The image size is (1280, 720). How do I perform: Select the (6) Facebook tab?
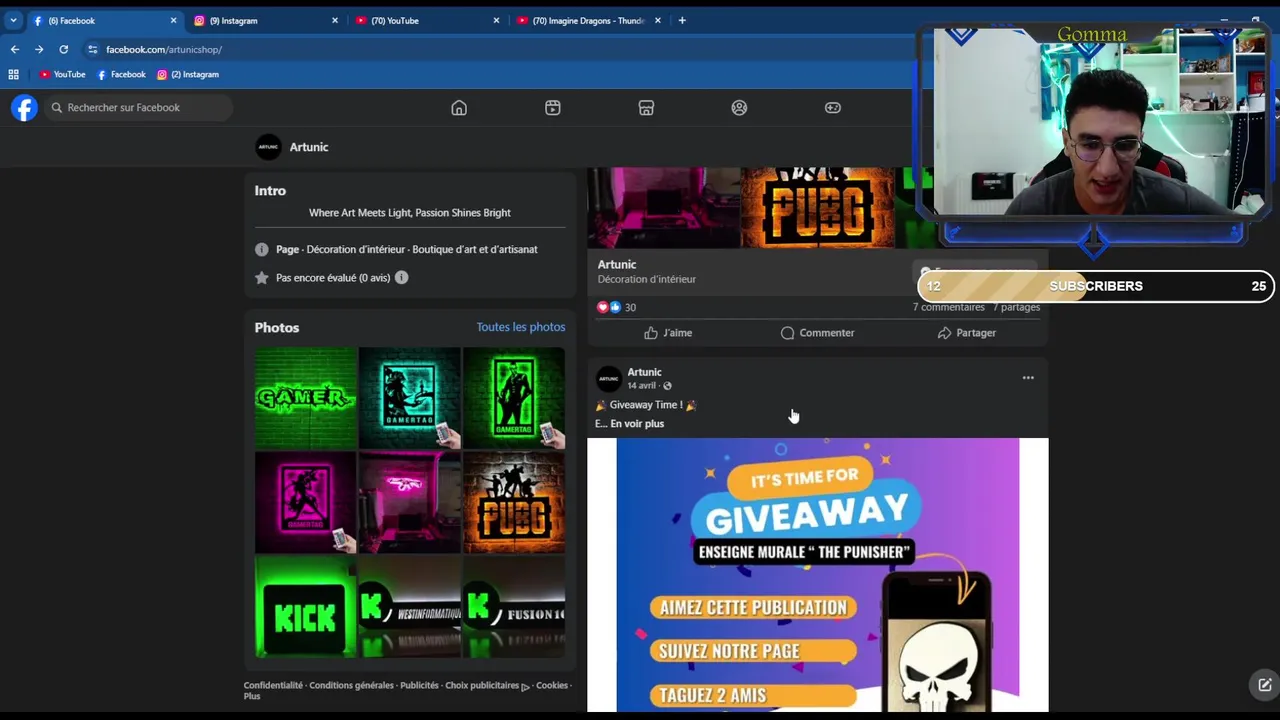pyautogui.click(x=104, y=20)
